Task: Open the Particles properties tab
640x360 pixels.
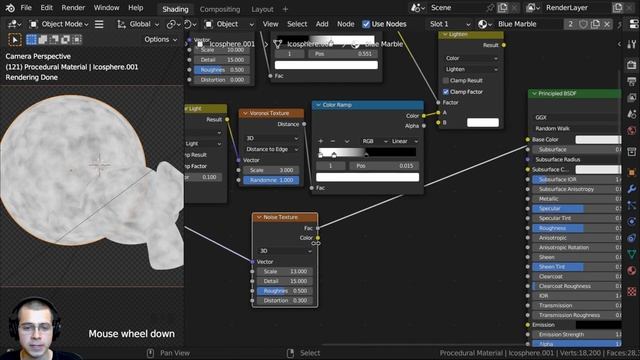Action: coord(631,205)
